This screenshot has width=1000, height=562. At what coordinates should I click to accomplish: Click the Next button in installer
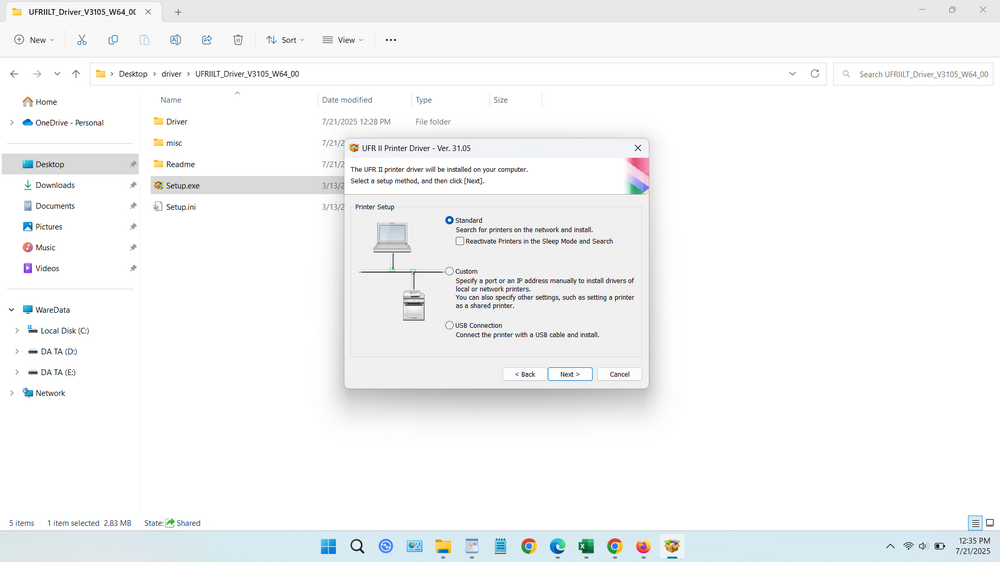570,374
